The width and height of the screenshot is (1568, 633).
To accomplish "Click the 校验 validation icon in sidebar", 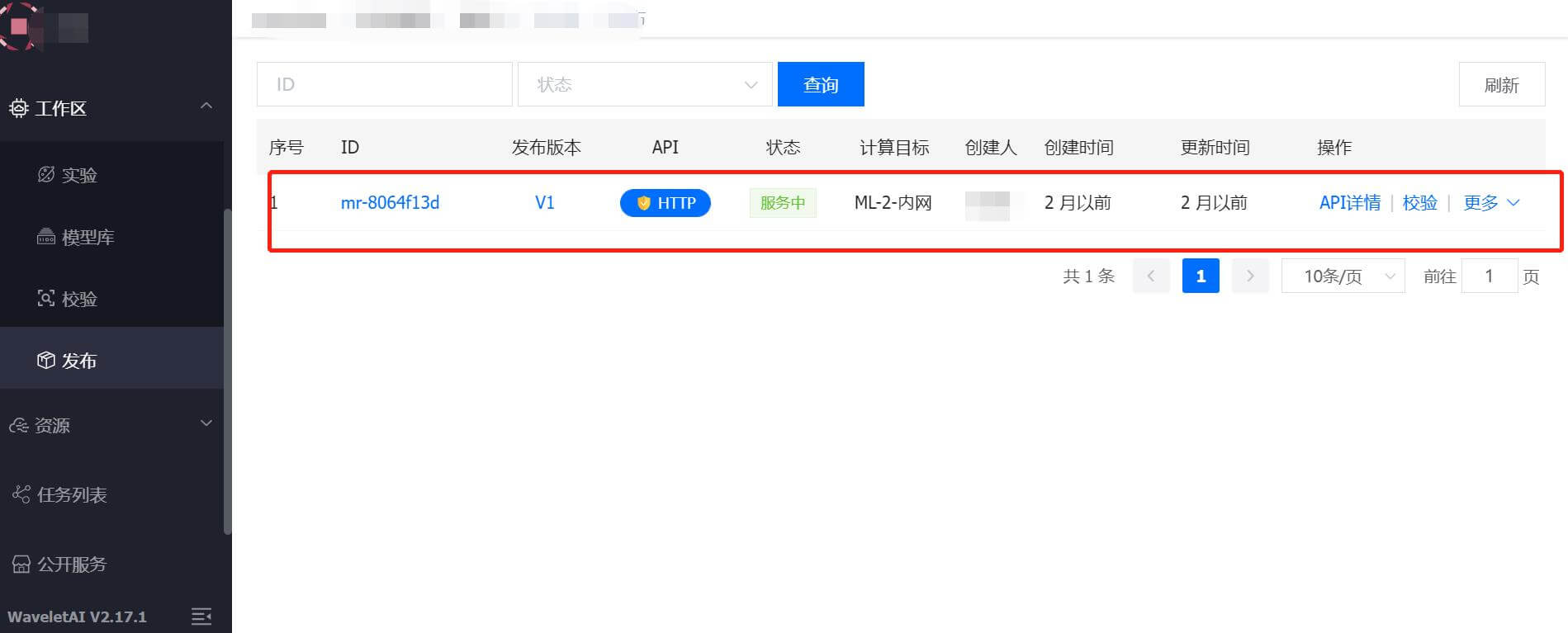I will (x=46, y=299).
